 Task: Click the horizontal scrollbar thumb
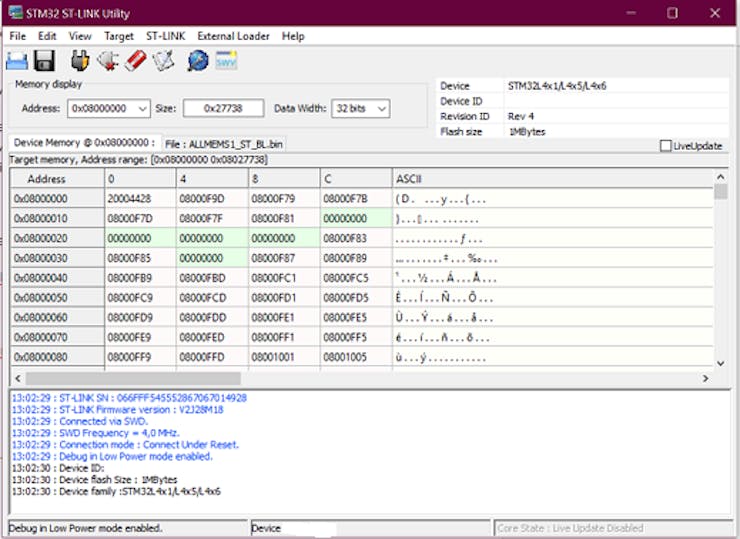[133, 378]
